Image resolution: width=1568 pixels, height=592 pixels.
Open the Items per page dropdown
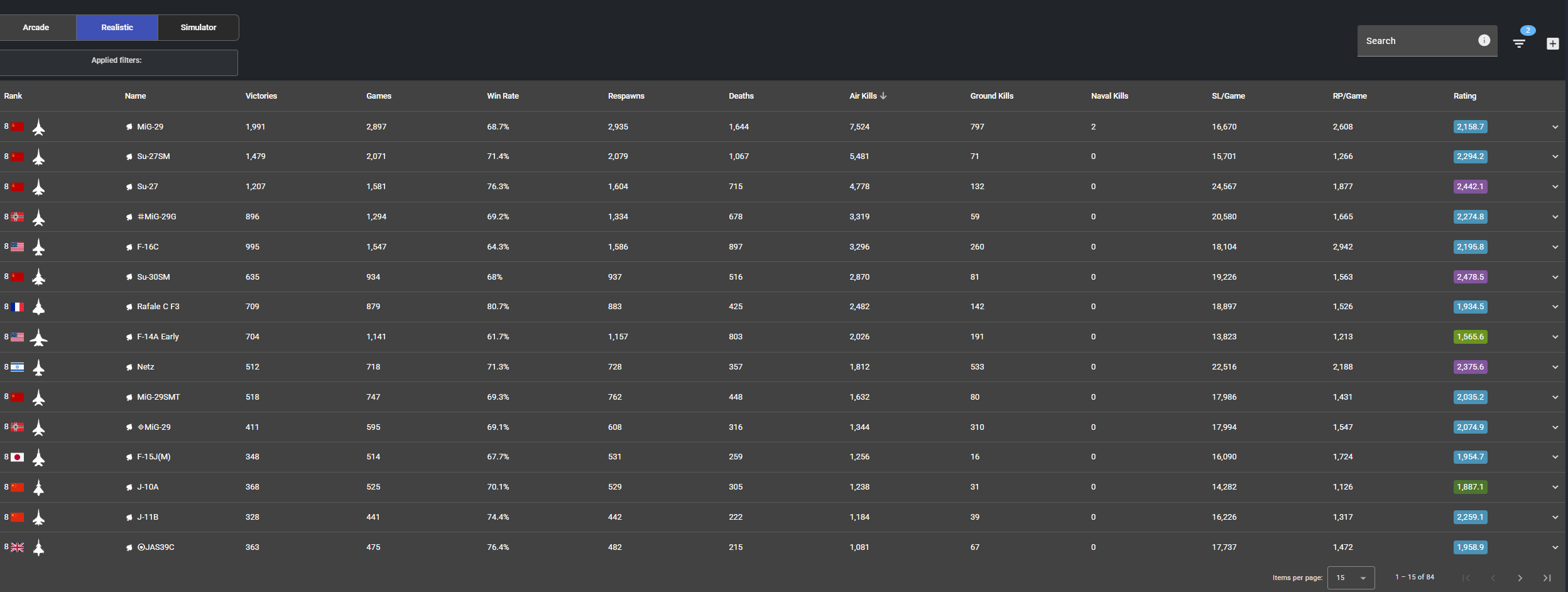[1351, 578]
